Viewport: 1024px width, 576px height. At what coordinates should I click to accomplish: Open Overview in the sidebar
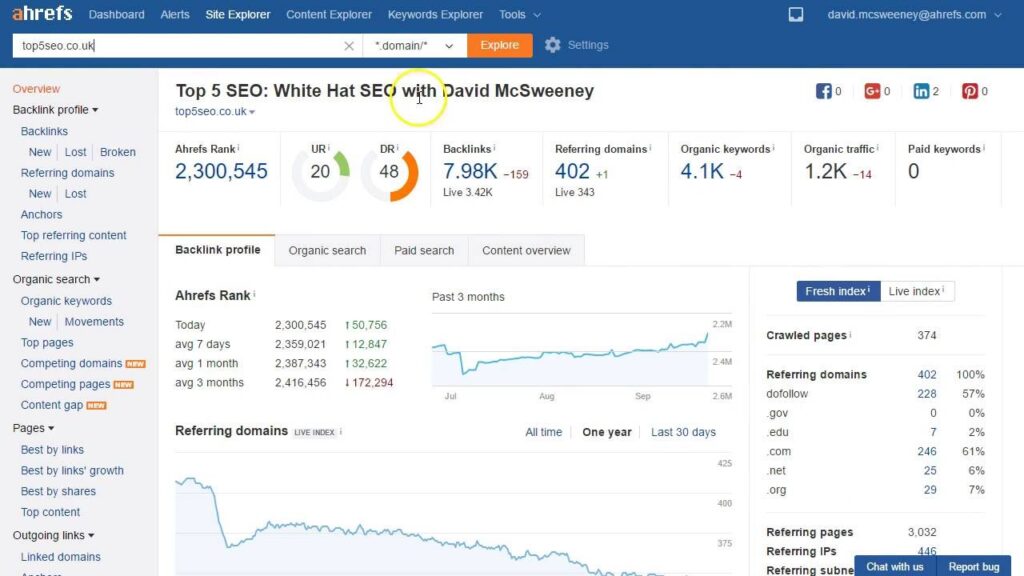36,89
